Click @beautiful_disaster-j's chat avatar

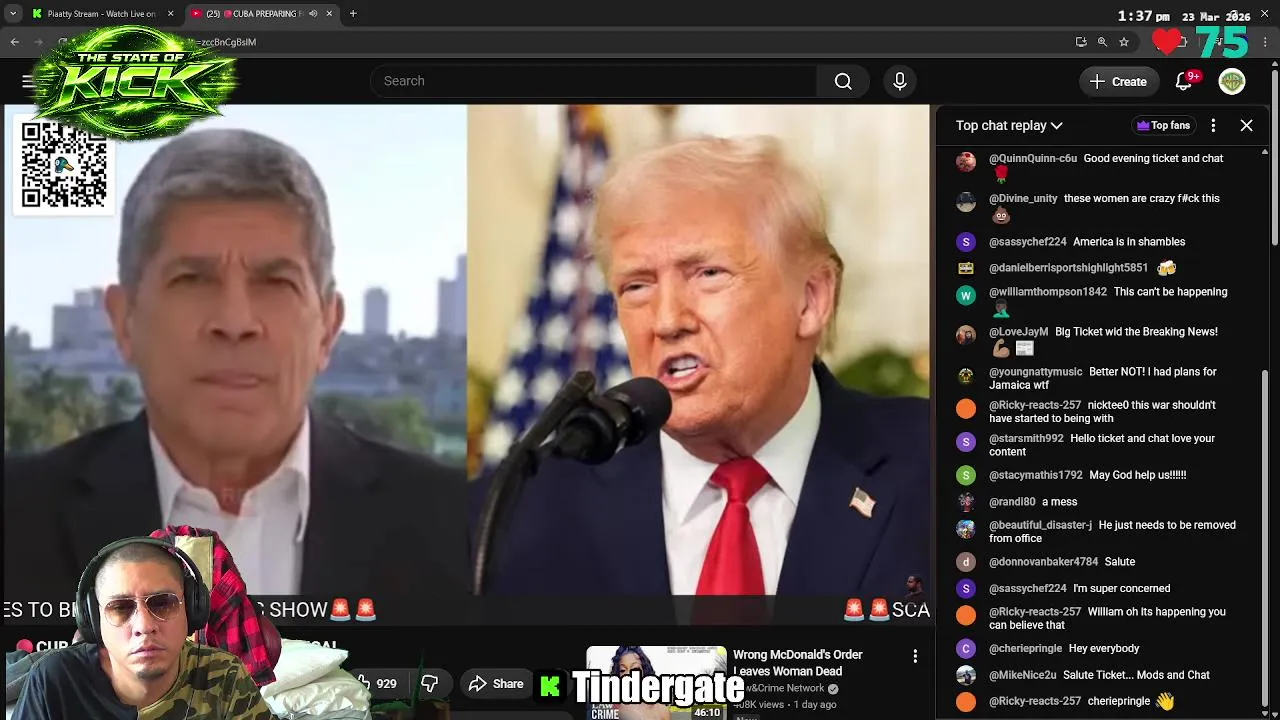tap(966, 528)
